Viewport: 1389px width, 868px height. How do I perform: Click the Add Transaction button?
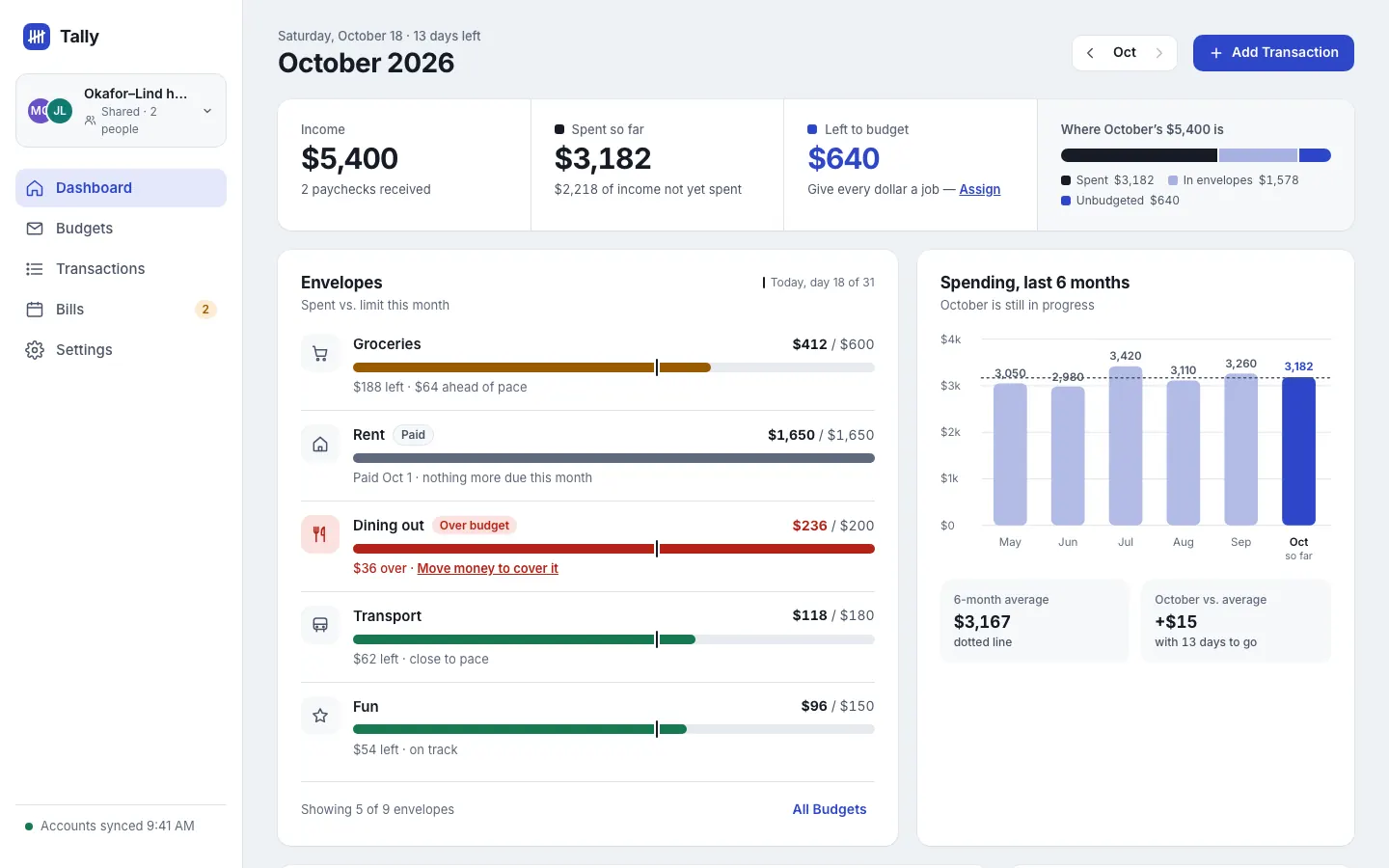[x=1273, y=53]
